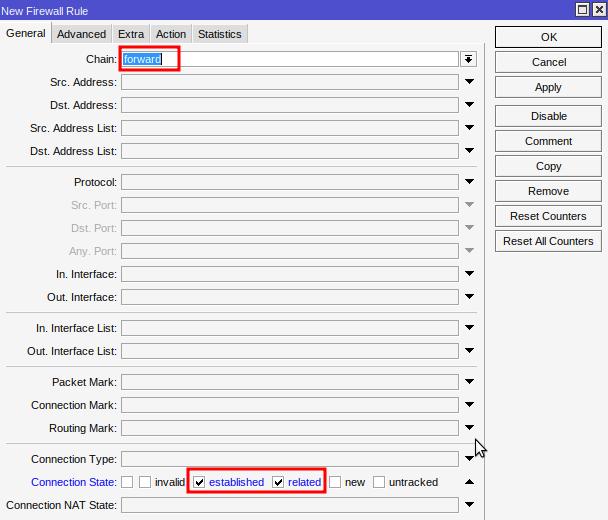Click the Dst. Address input field
This screenshot has width=608, height=520.
pos(290,105)
